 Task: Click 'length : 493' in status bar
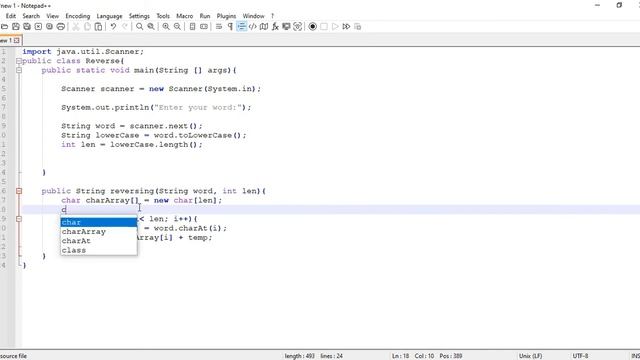(x=300, y=356)
